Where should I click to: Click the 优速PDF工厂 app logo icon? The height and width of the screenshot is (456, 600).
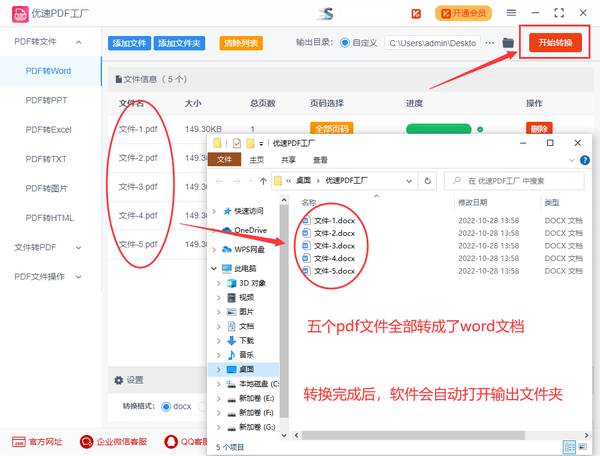point(20,14)
